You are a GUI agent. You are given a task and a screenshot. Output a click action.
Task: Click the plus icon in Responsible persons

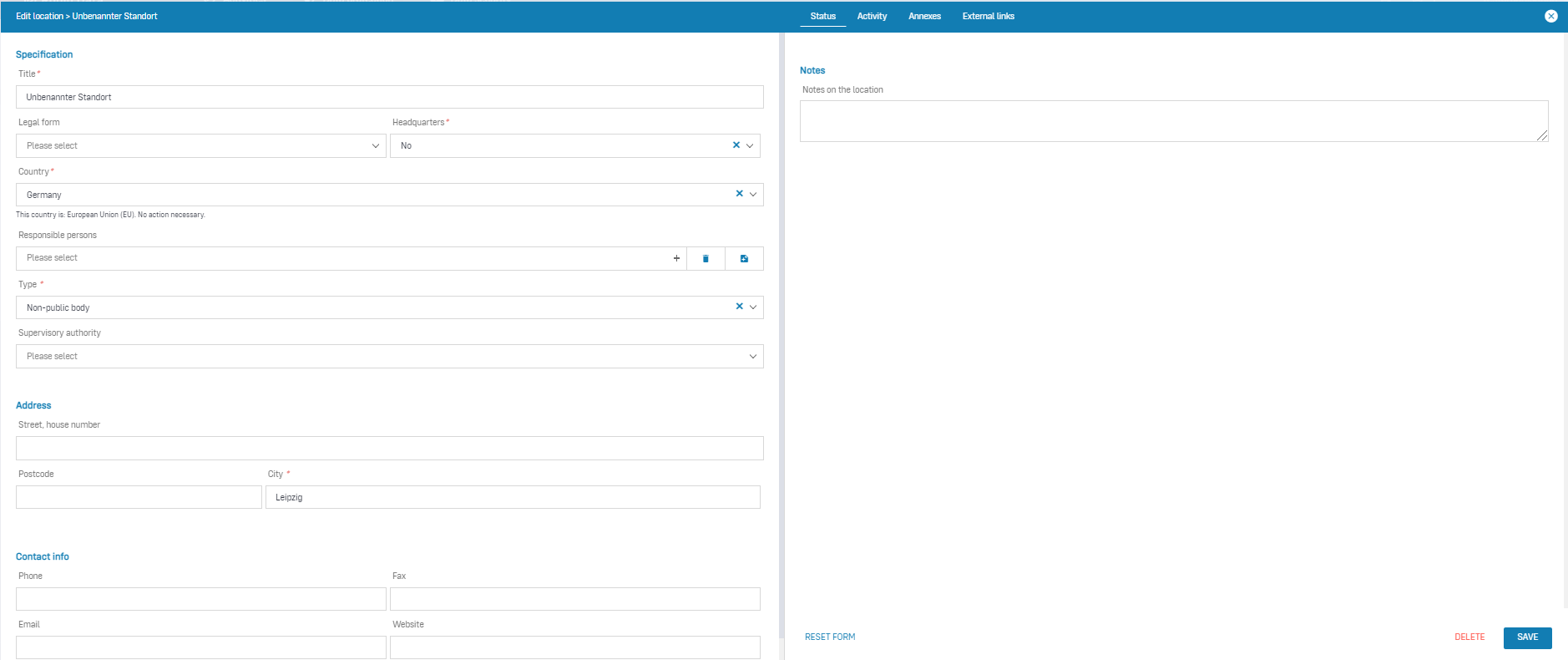pos(676,258)
